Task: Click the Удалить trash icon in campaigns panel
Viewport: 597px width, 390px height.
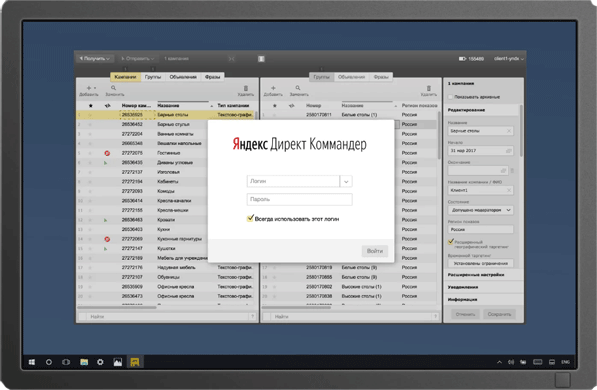Action: pos(246,88)
